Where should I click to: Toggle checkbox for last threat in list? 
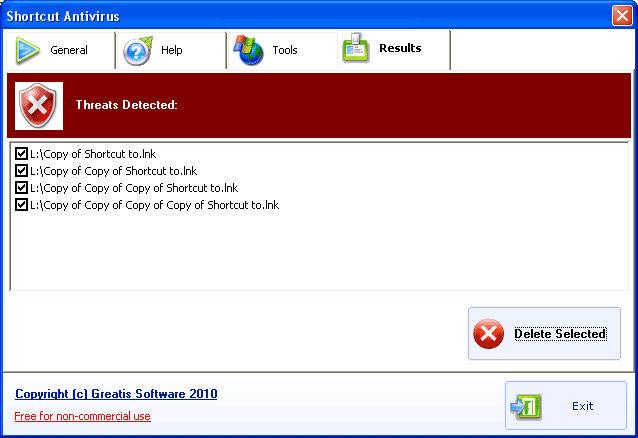tap(21, 205)
